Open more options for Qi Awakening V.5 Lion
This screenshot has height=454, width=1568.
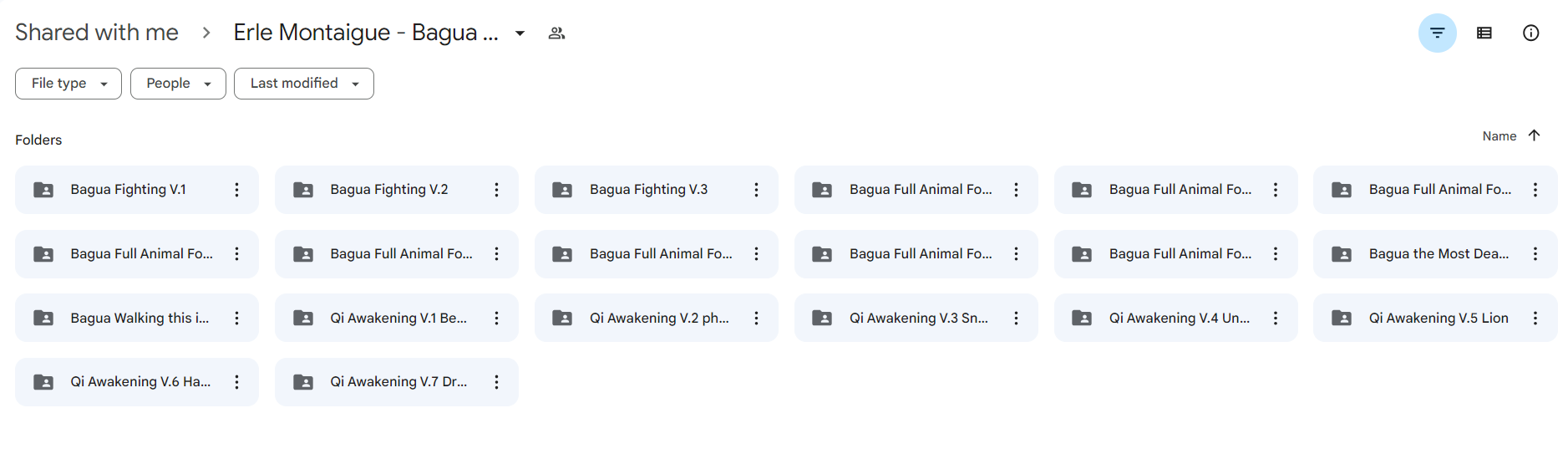1535,318
